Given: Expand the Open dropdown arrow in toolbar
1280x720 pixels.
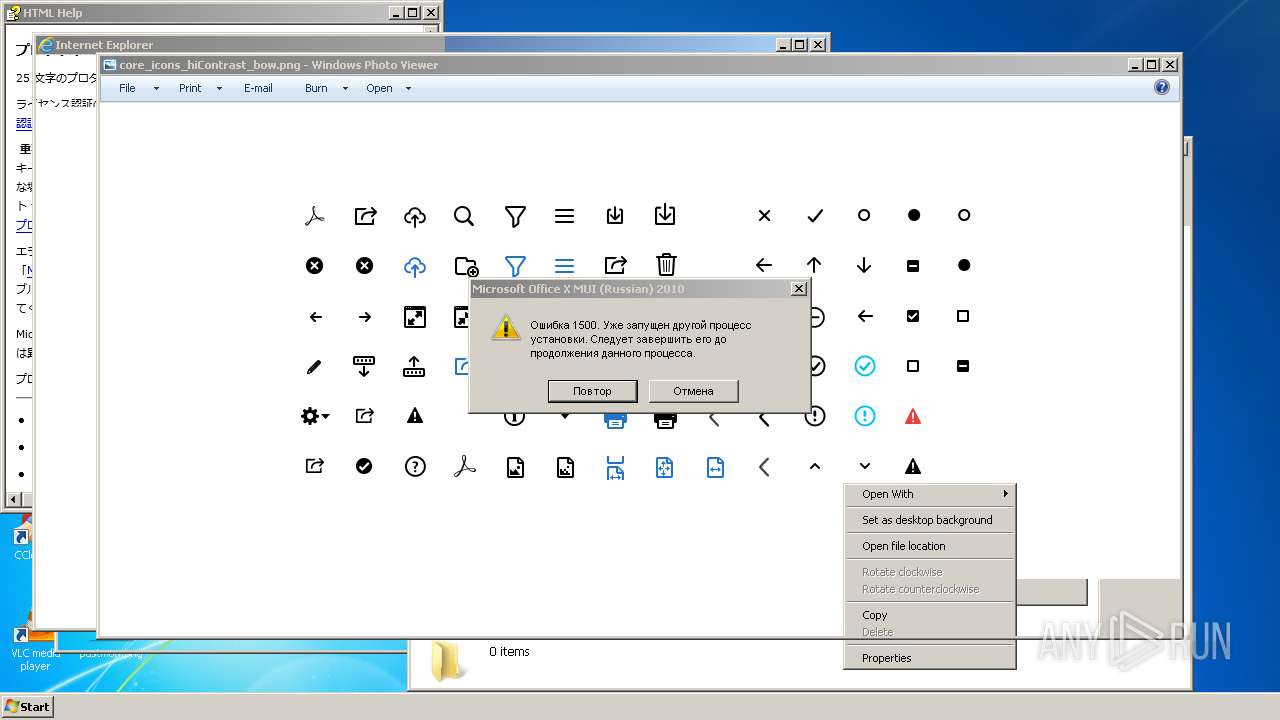Looking at the screenshot, I should (x=408, y=89).
